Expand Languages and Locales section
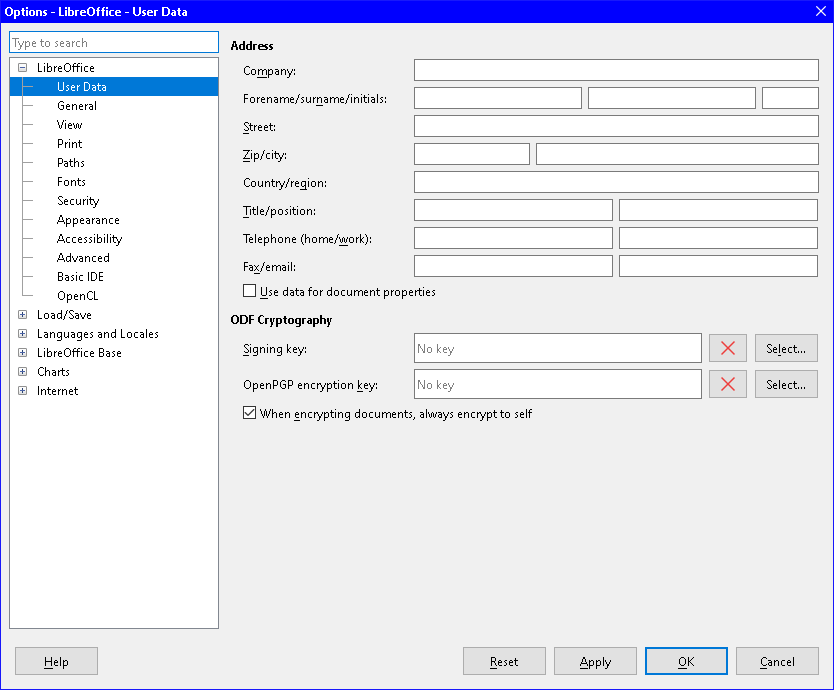Screen dimensions: 834x690 (22, 334)
